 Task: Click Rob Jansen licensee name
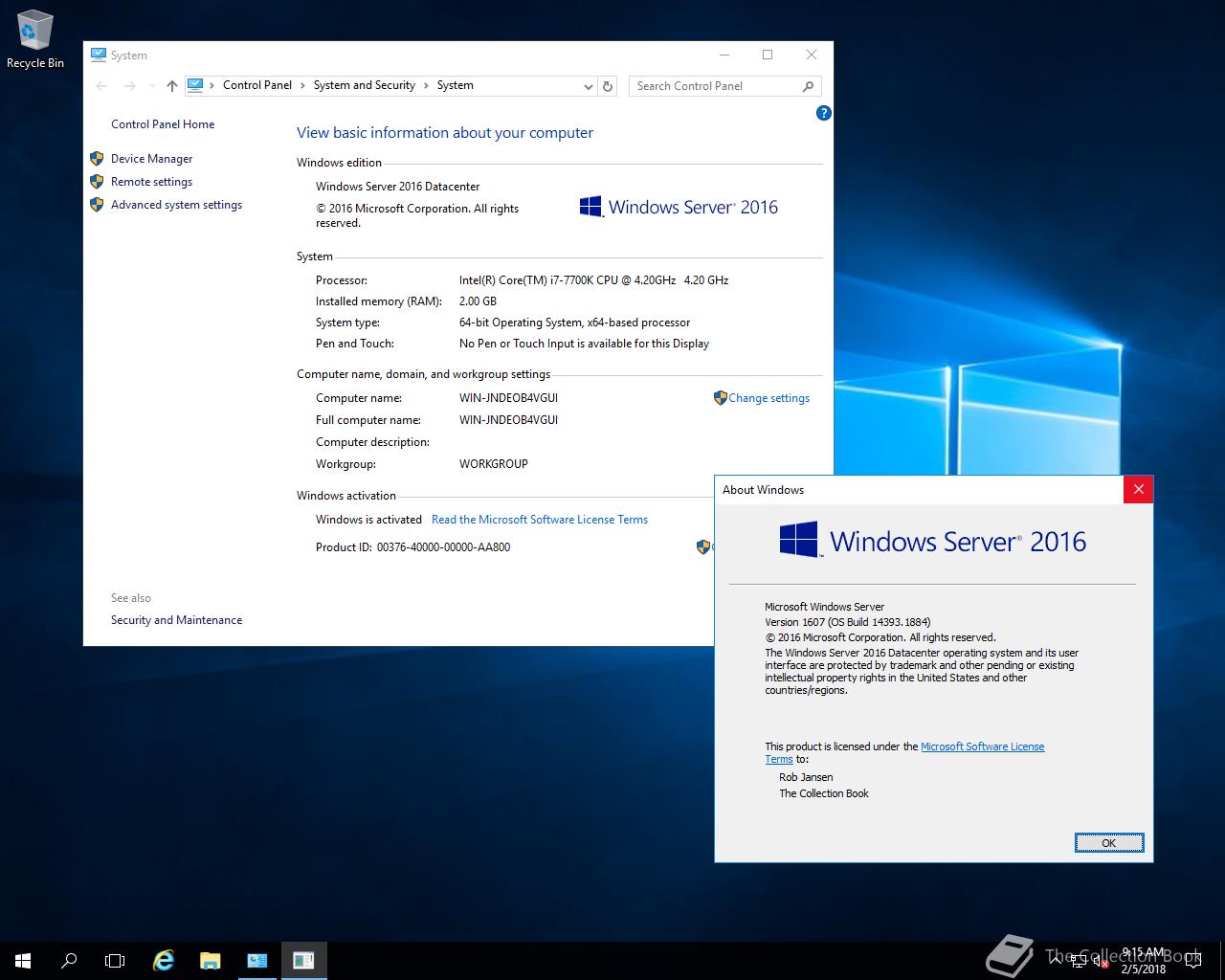pos(806,777)
